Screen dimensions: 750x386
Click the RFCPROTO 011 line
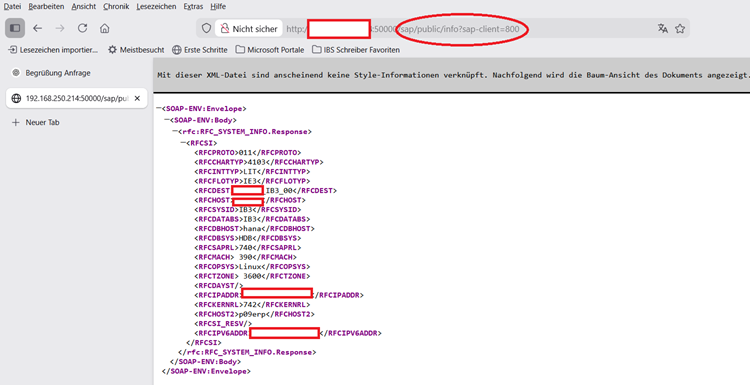248,153
